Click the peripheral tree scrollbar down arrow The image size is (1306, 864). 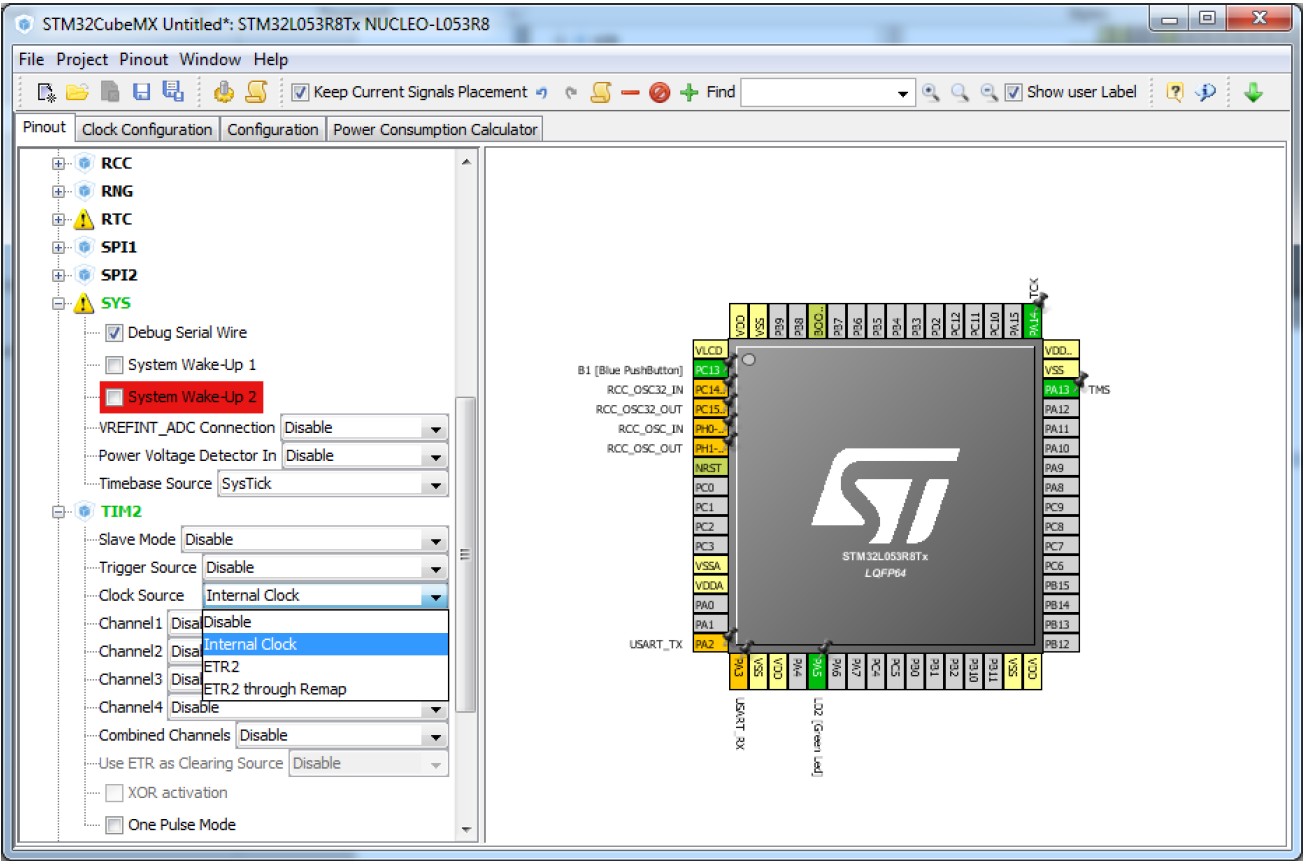pos(465,830)
